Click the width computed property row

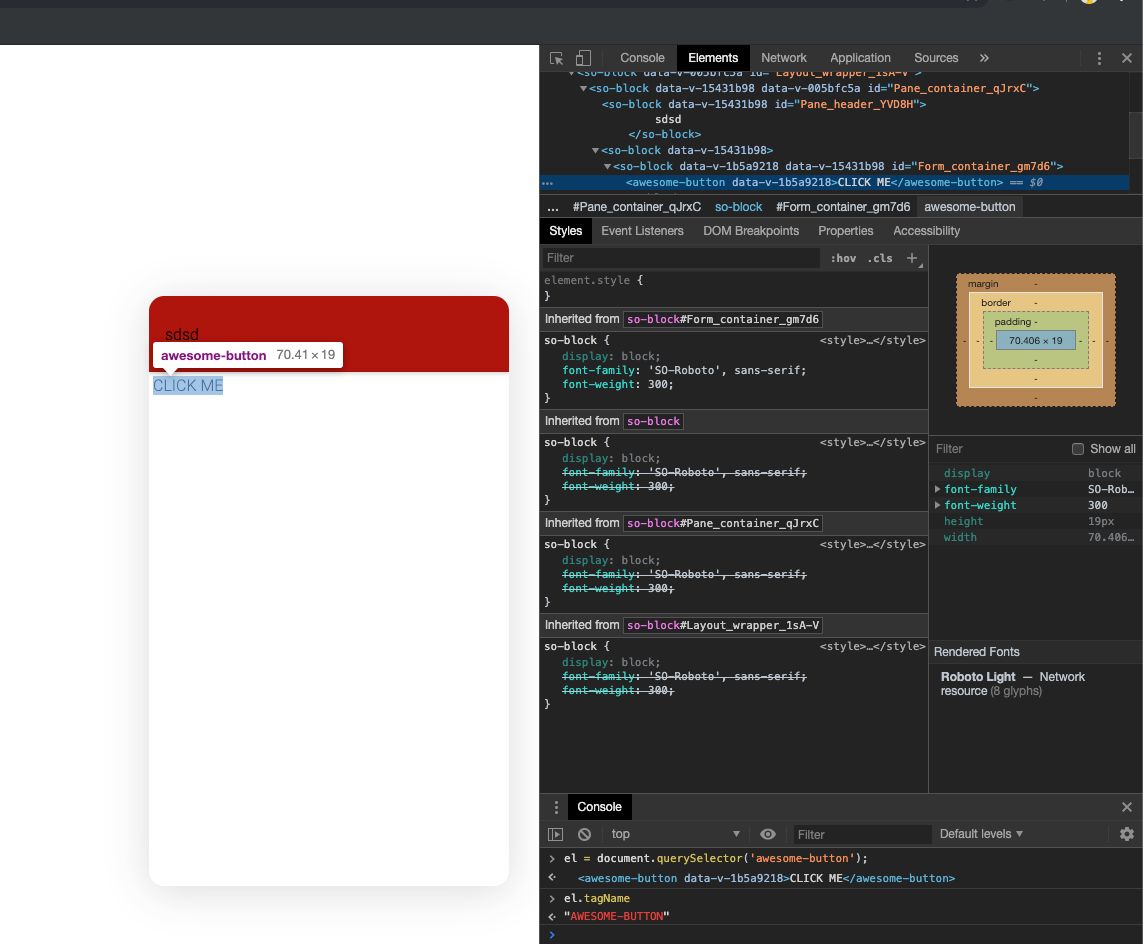coord(1036,537)
